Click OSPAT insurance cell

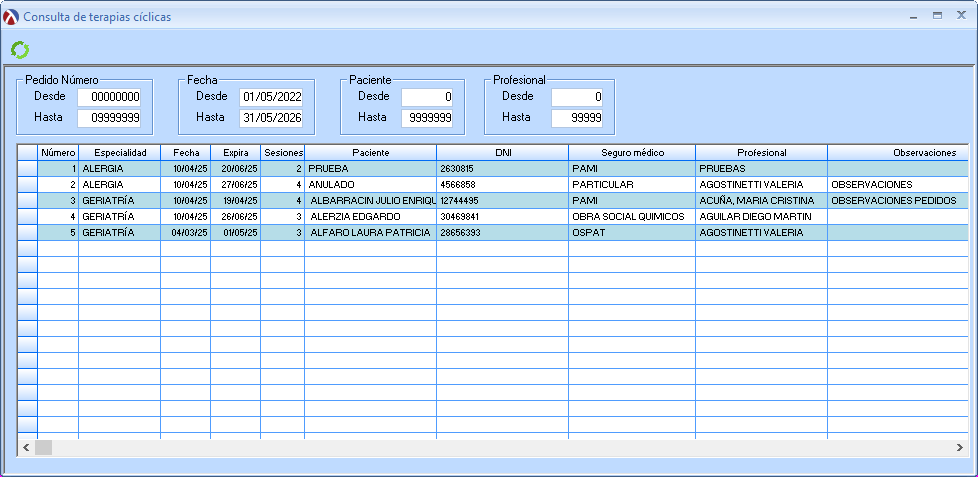coord(632,233)
